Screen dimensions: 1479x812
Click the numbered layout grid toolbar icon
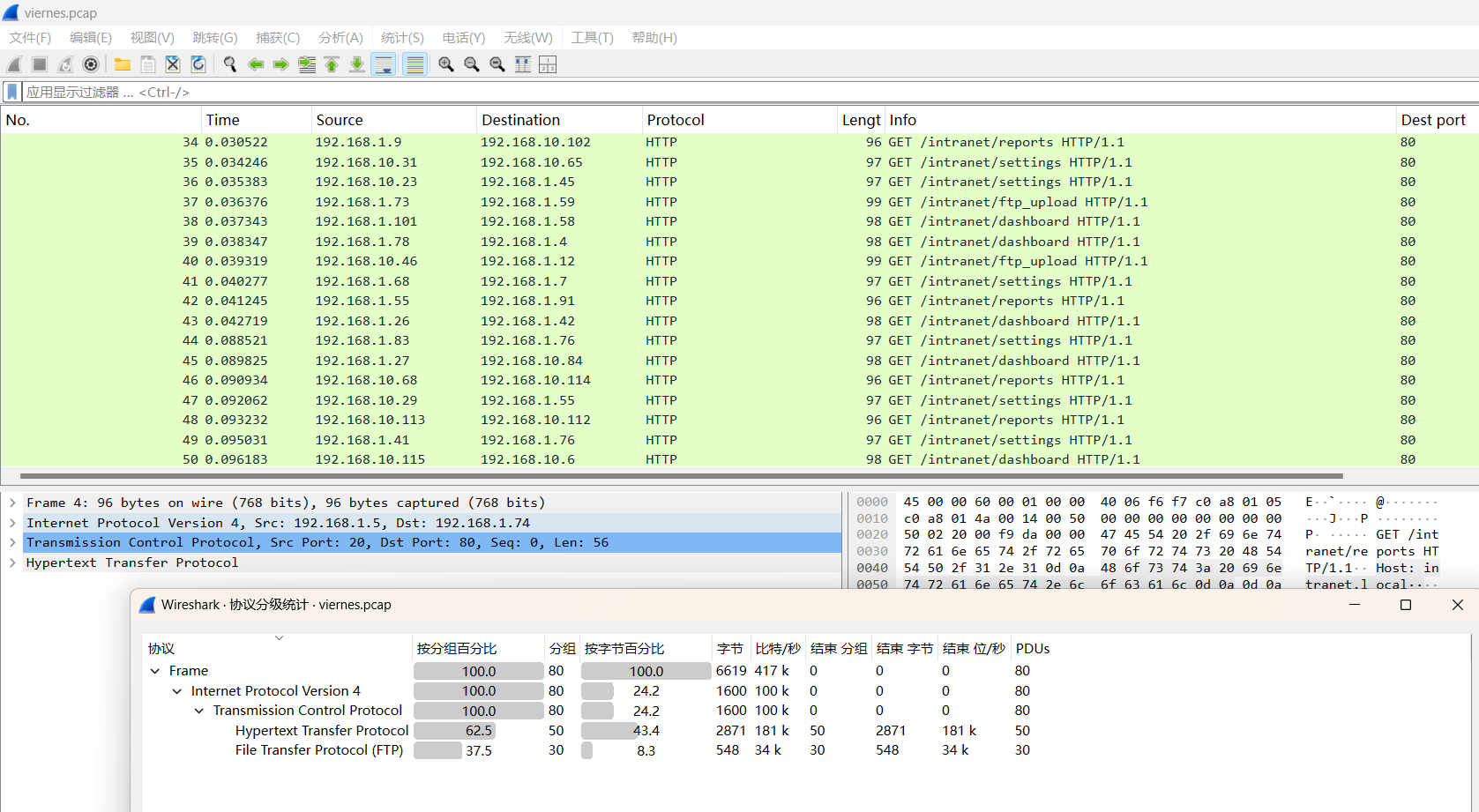548,64
